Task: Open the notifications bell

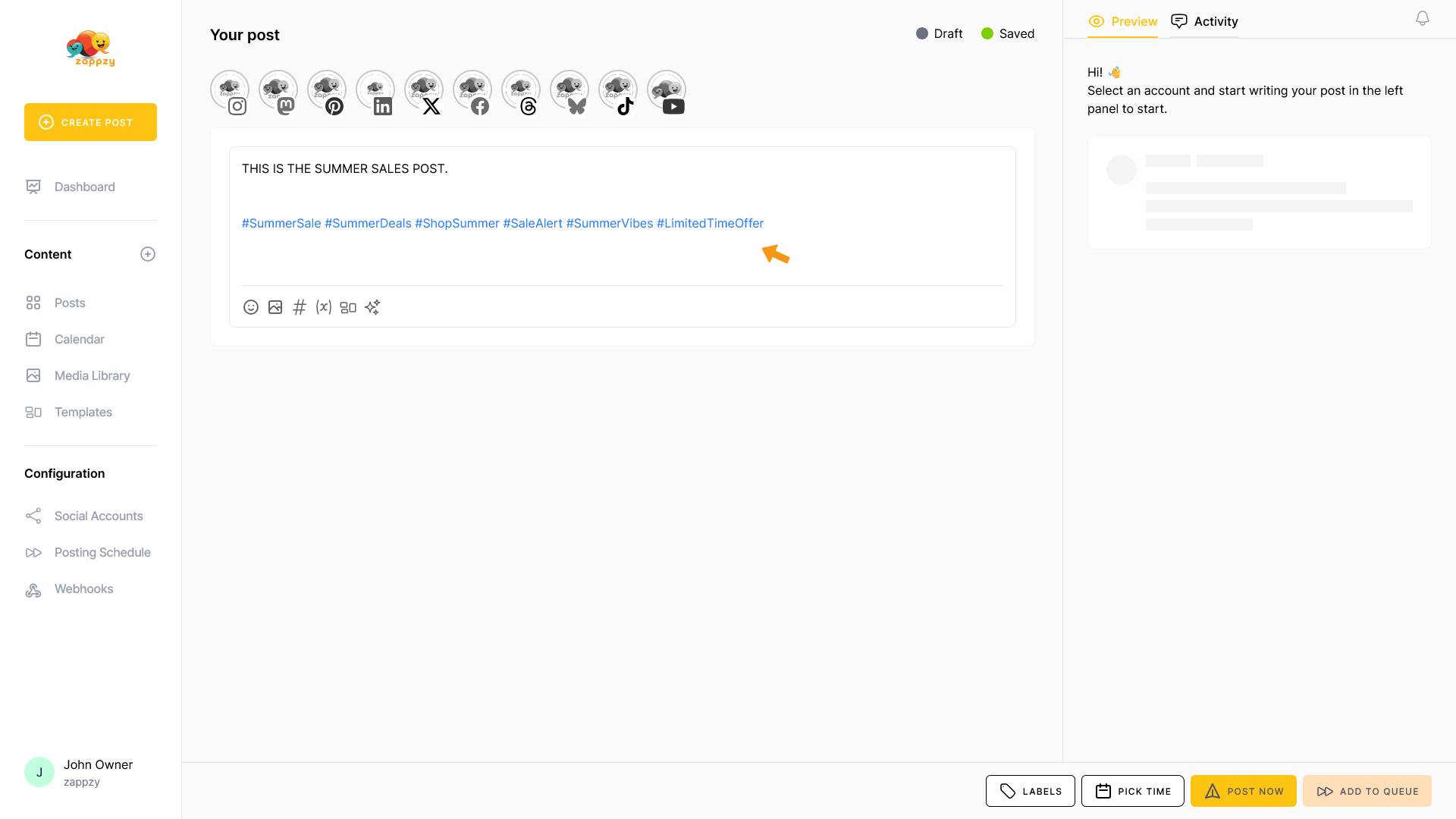Action: 1422,18
